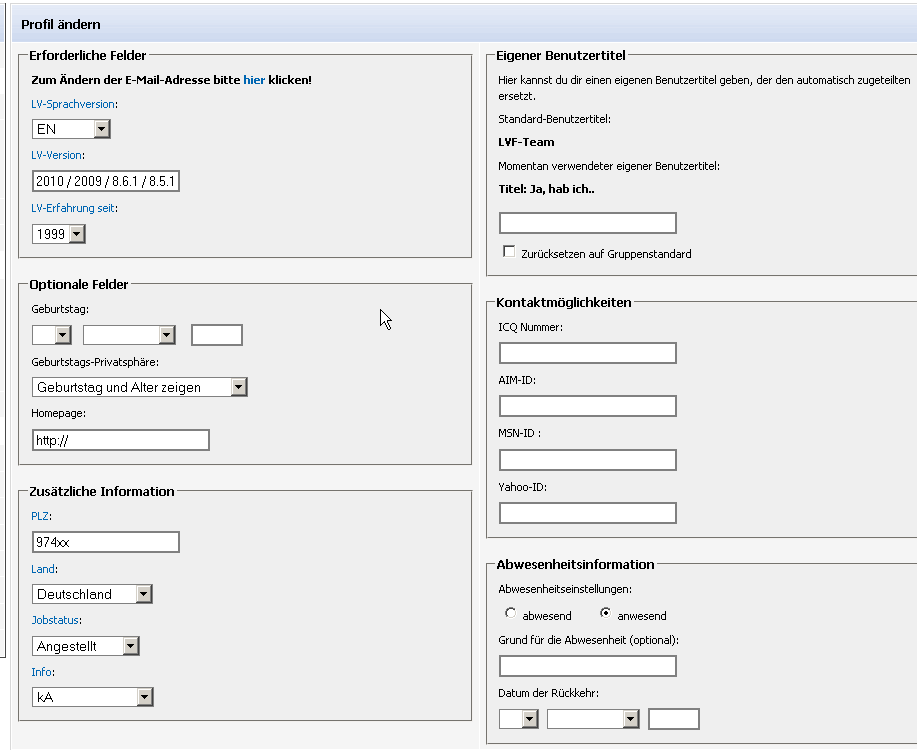Open the Geburtstag day dropdown
This screenshot has width=917, height=750.
(52, 335)
